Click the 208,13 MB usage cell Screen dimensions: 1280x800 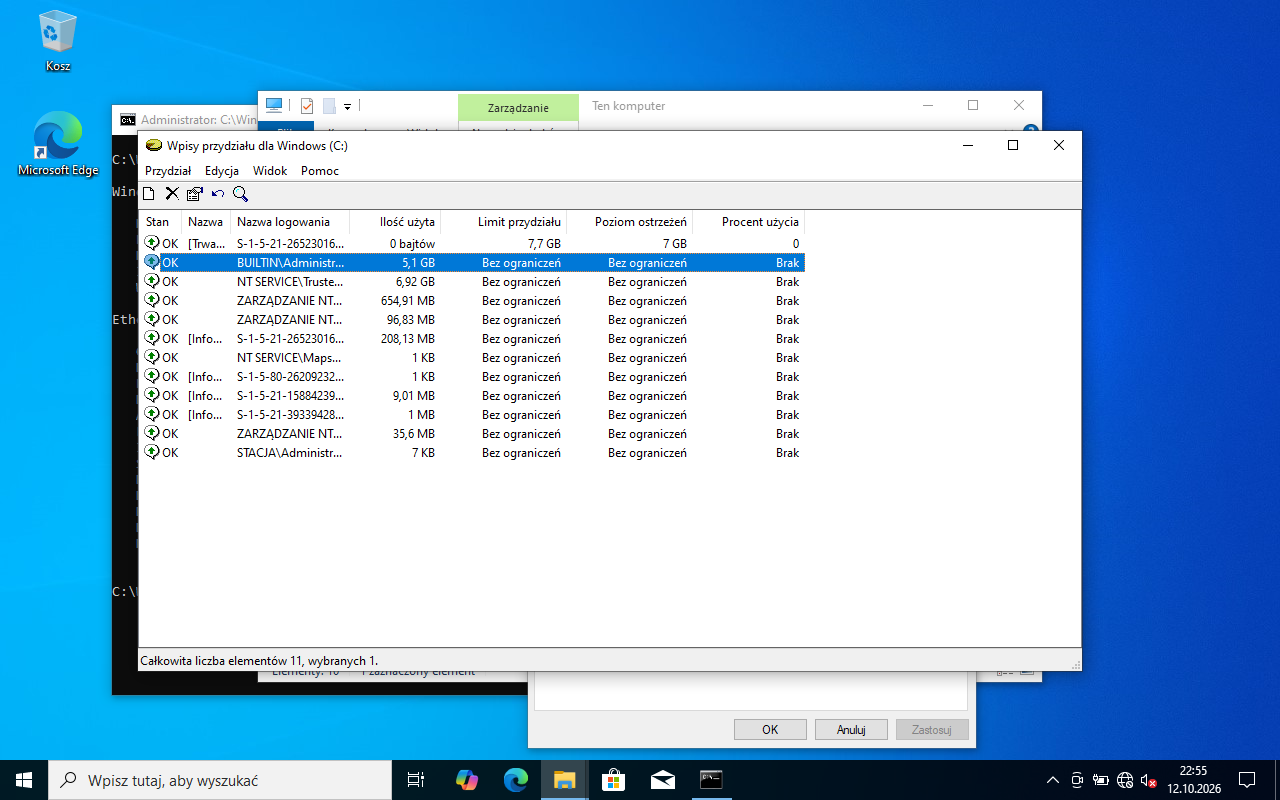pos(408,339)
